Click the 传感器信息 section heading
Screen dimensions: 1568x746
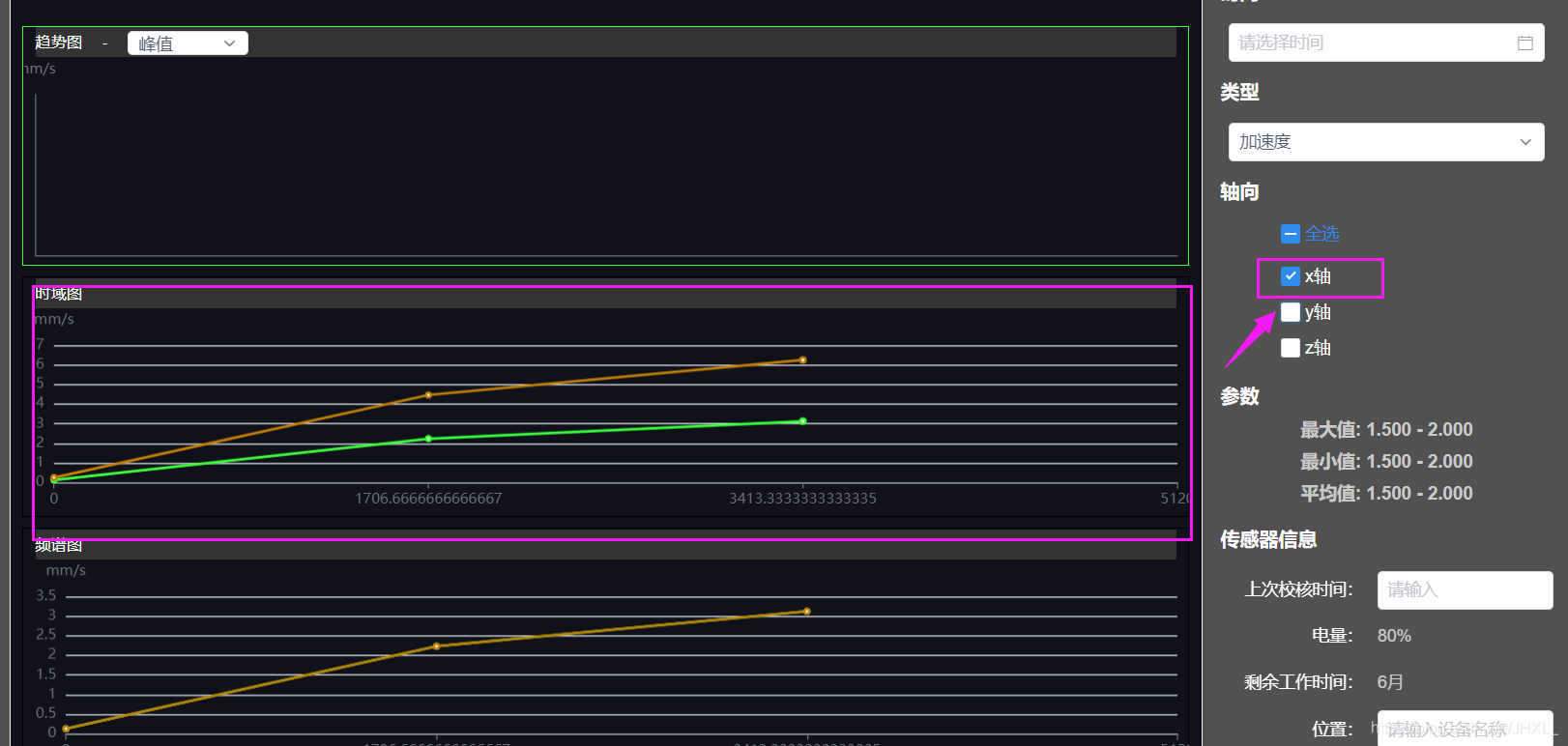click(1268, 539)
